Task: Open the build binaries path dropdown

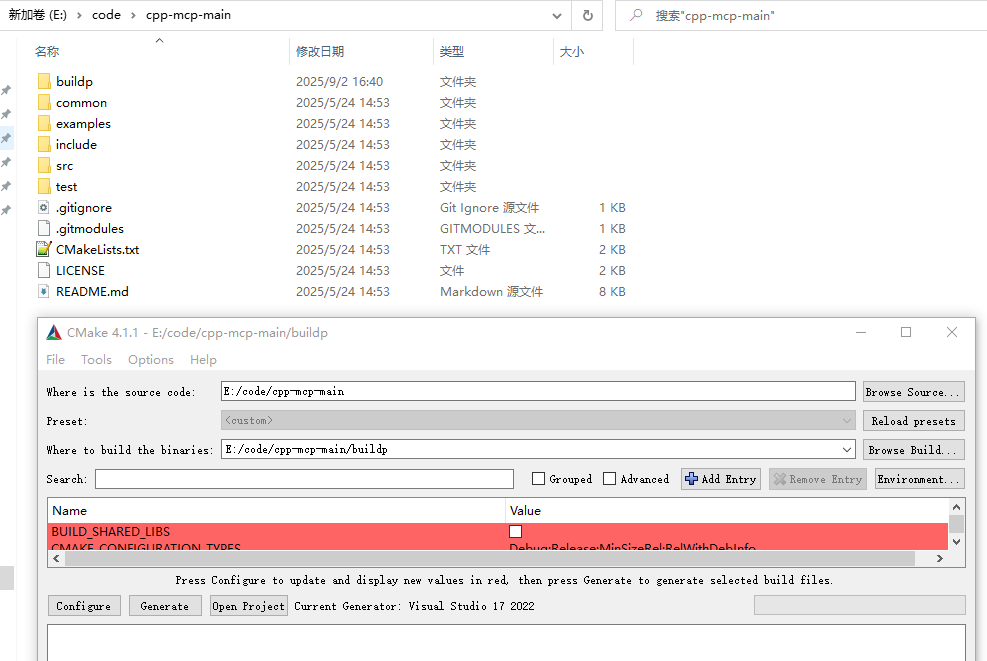Action: pos(847,449)
